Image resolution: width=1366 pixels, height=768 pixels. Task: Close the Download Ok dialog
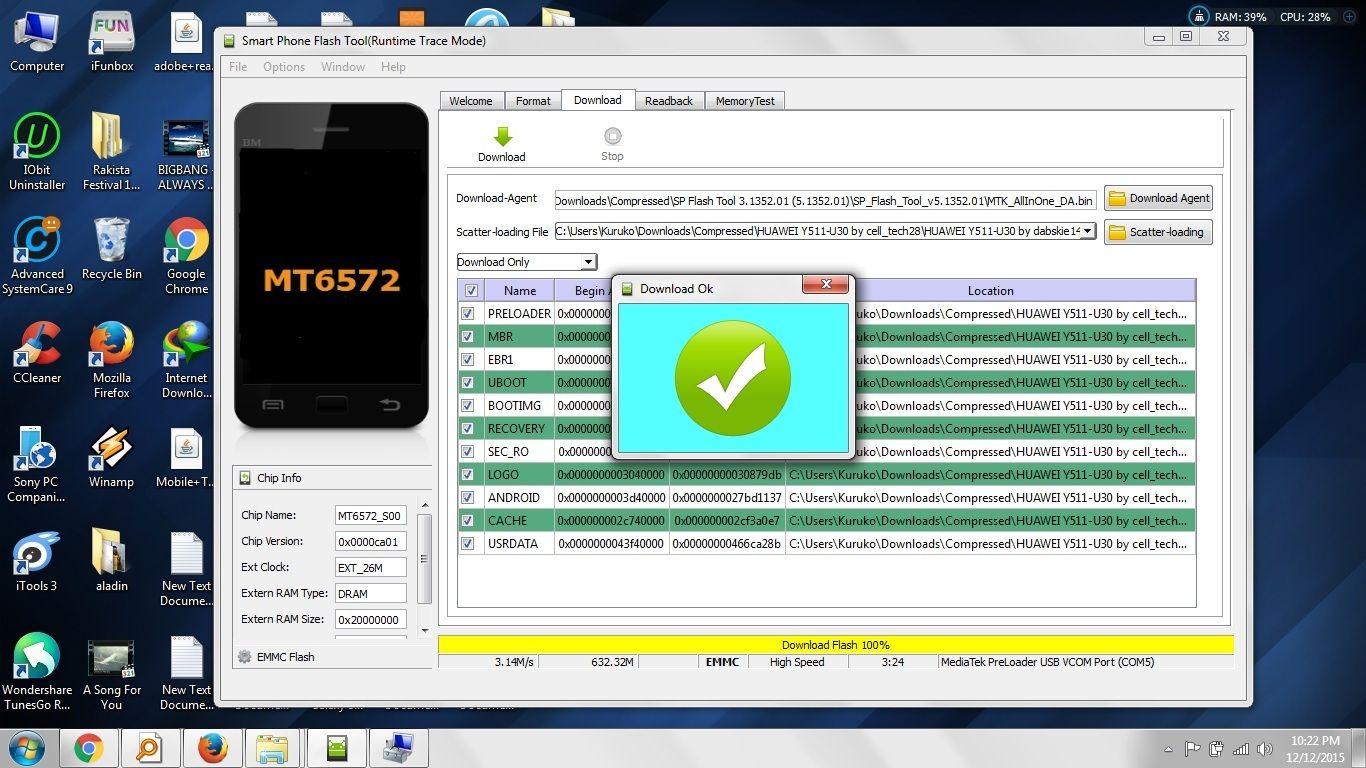[826, 285]
